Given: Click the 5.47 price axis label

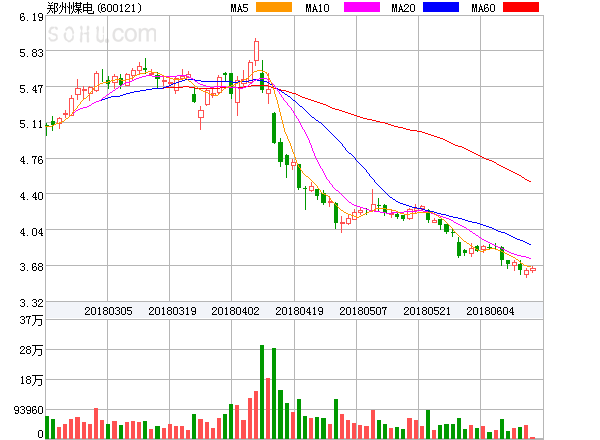Looking at the screenshot, I should [x=31, y=89].
